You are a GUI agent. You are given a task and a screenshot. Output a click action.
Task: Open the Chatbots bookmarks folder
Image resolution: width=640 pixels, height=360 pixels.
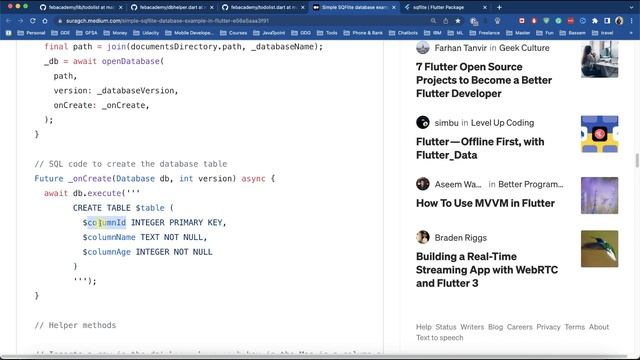(x=403, y=33)
